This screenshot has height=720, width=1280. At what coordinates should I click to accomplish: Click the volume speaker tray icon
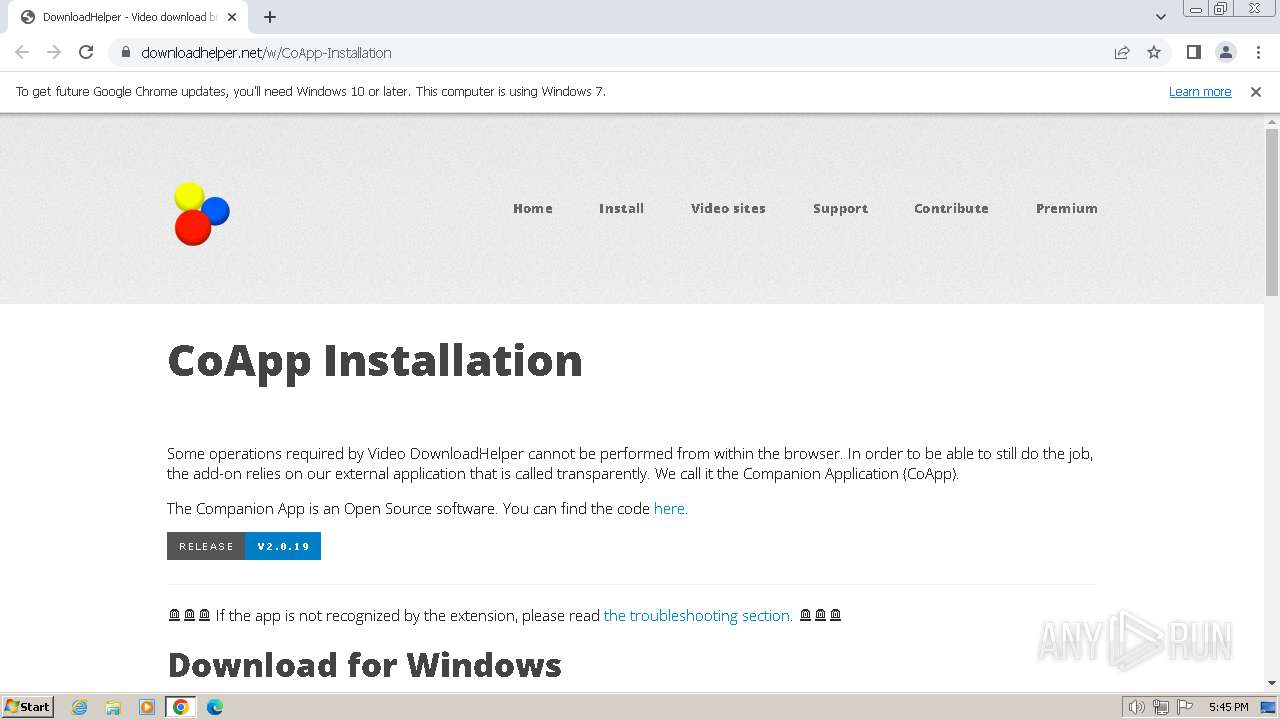1136,707
